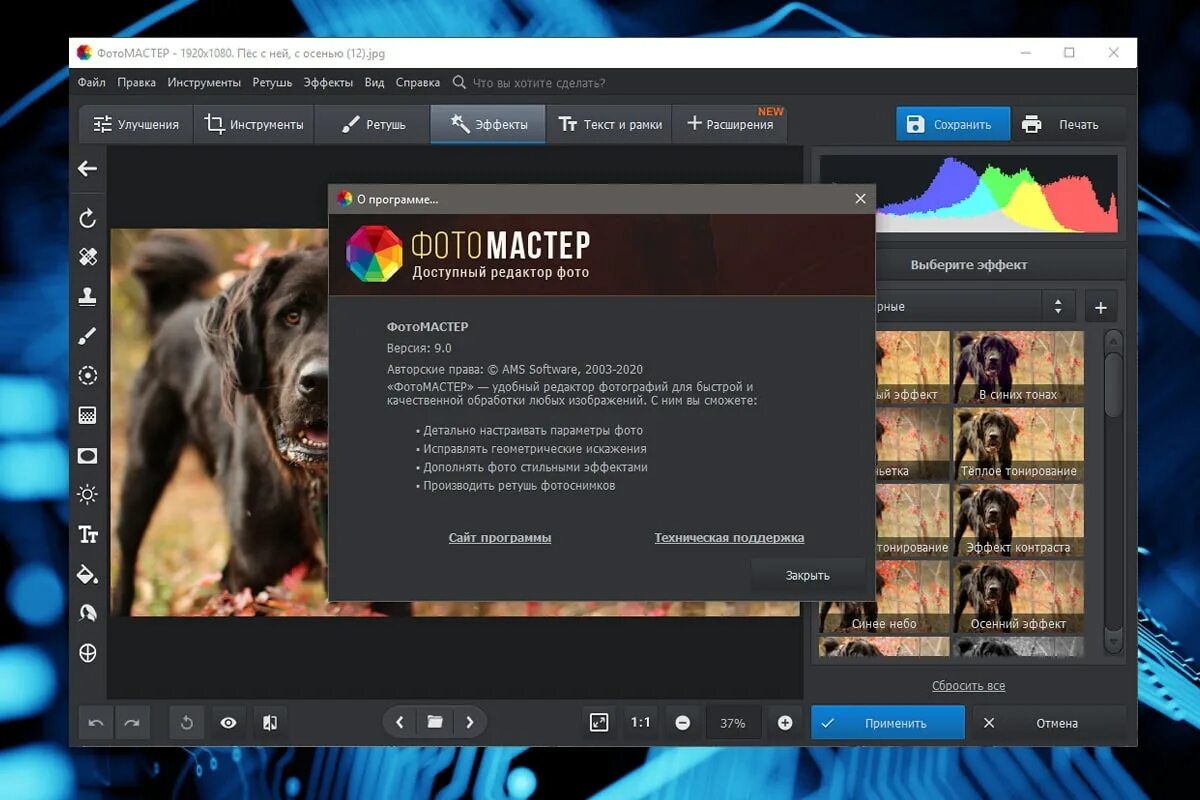
Task: Select the portrait face retouch tool
Action: coord(88,613)
